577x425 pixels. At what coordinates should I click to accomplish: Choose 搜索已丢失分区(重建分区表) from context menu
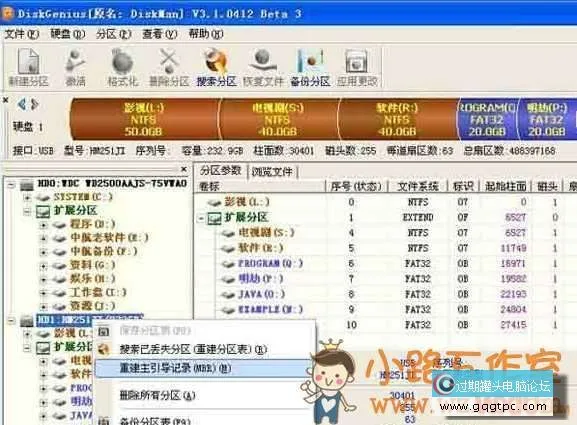(193, 349)
